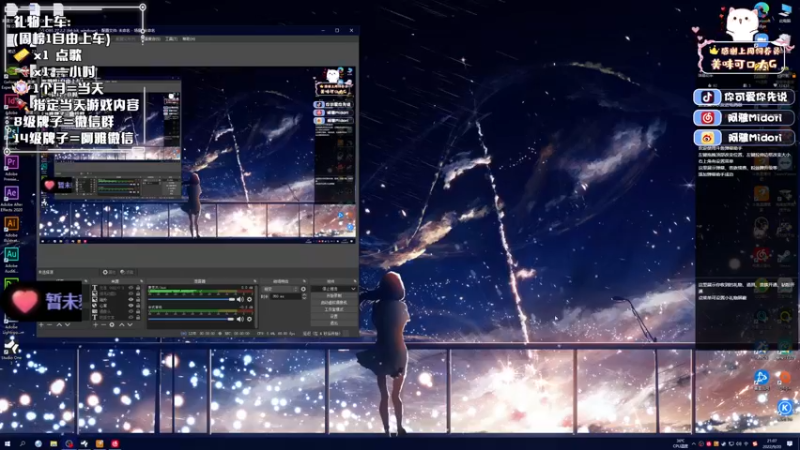Click upper mixer channel volume slider
The width and height of the screenshot is (800, 450).
coord(191,299)
